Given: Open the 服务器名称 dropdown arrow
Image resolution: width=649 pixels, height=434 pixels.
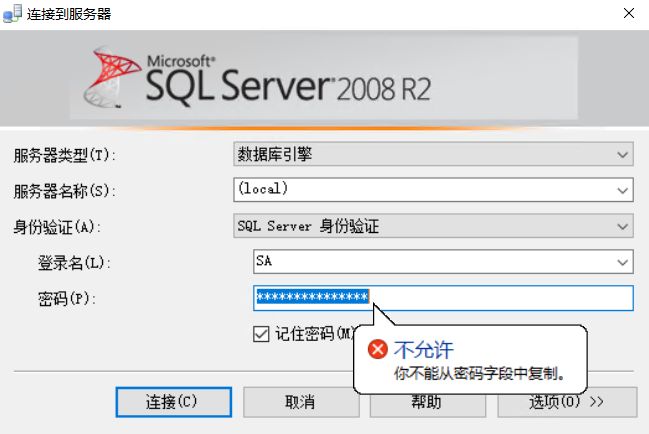Looking at the screenshot, I should pos(623,190).
